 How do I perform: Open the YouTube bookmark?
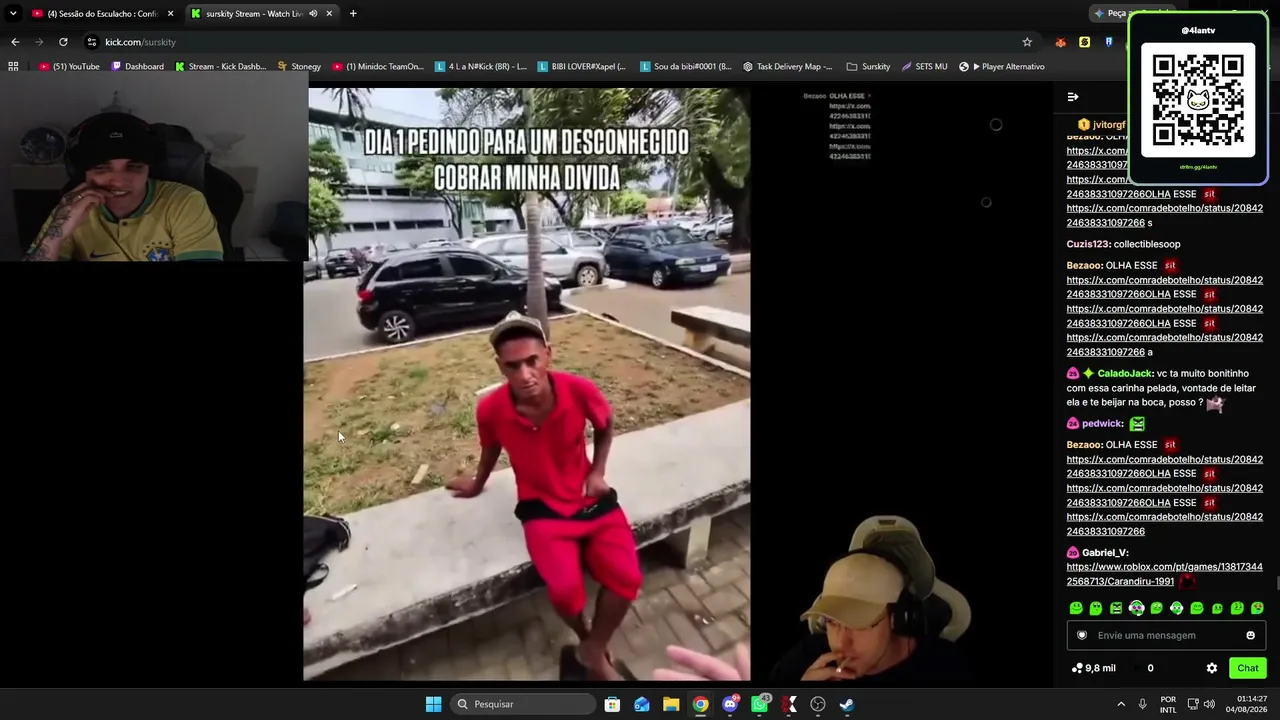pos(69,67)
